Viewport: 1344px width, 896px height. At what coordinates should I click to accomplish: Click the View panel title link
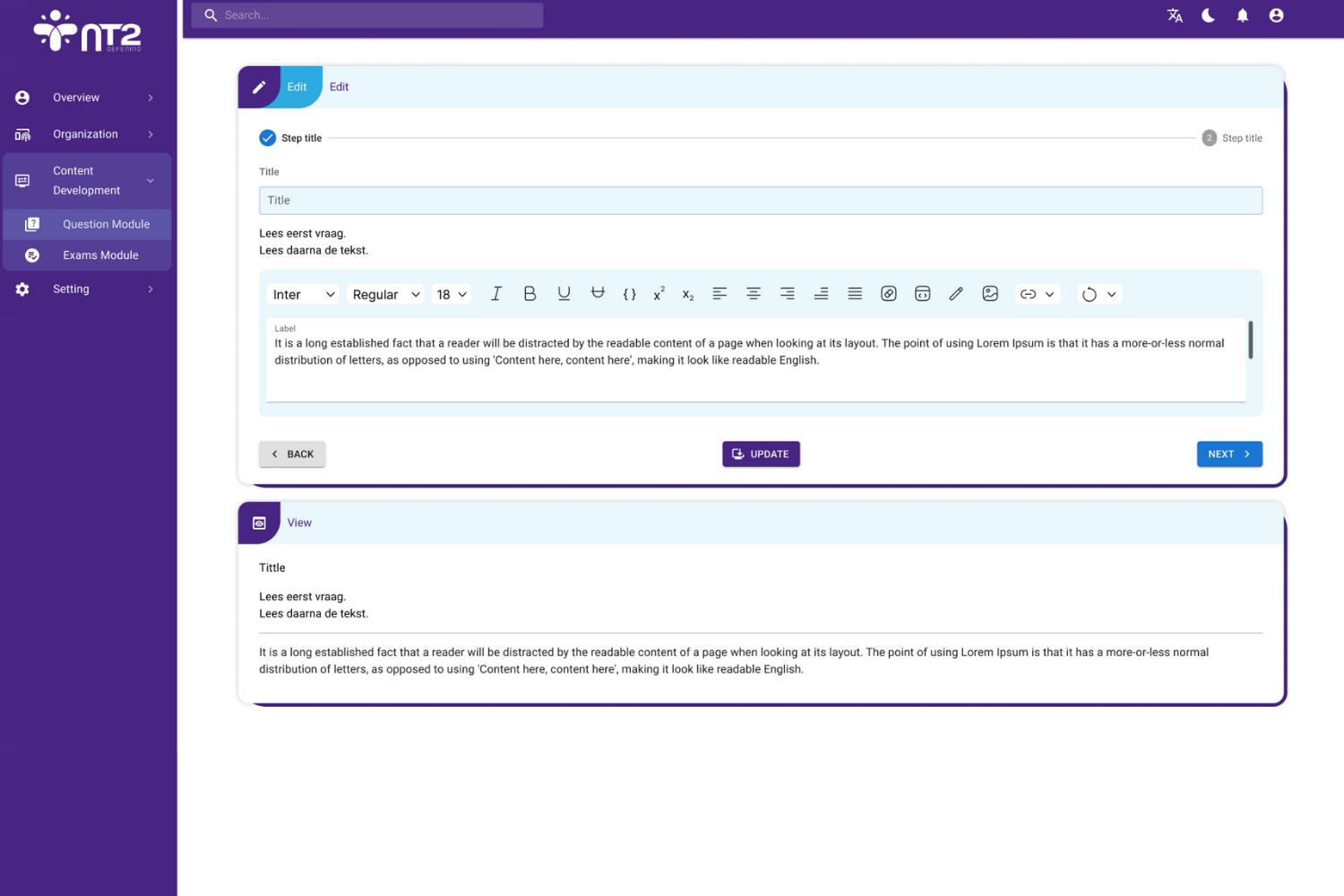coord(299,523)
